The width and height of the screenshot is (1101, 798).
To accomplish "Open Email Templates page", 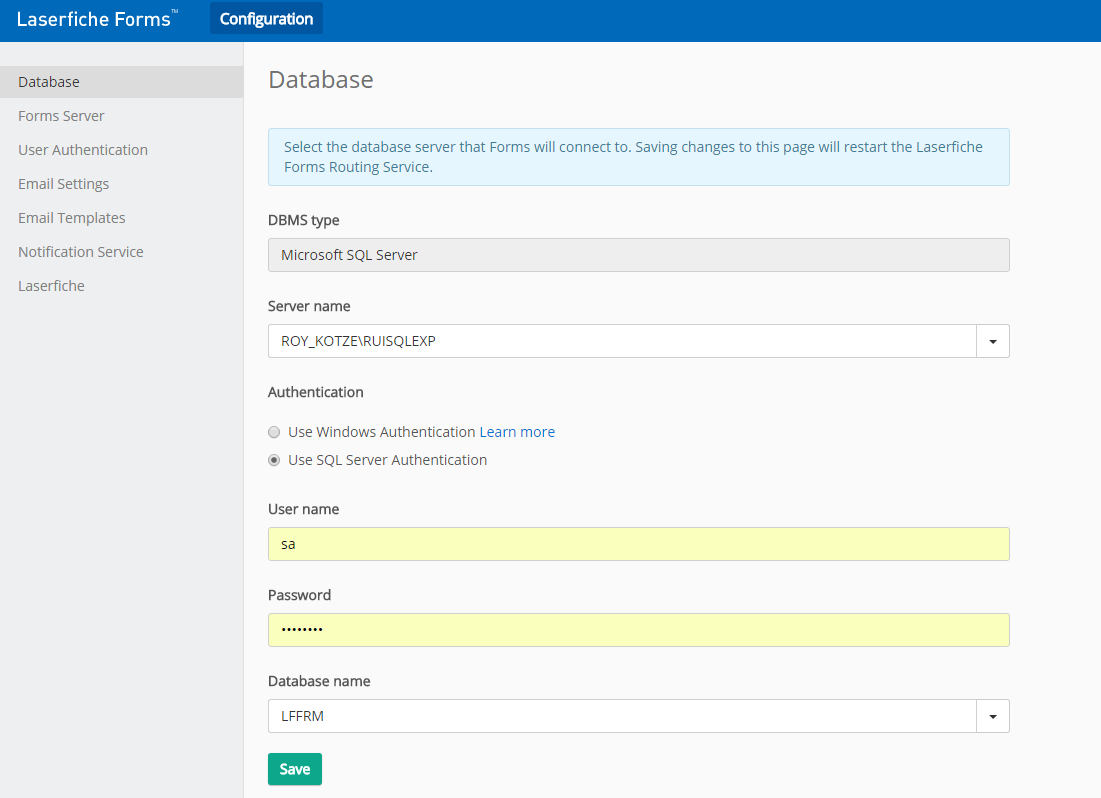I will [72, 218].
